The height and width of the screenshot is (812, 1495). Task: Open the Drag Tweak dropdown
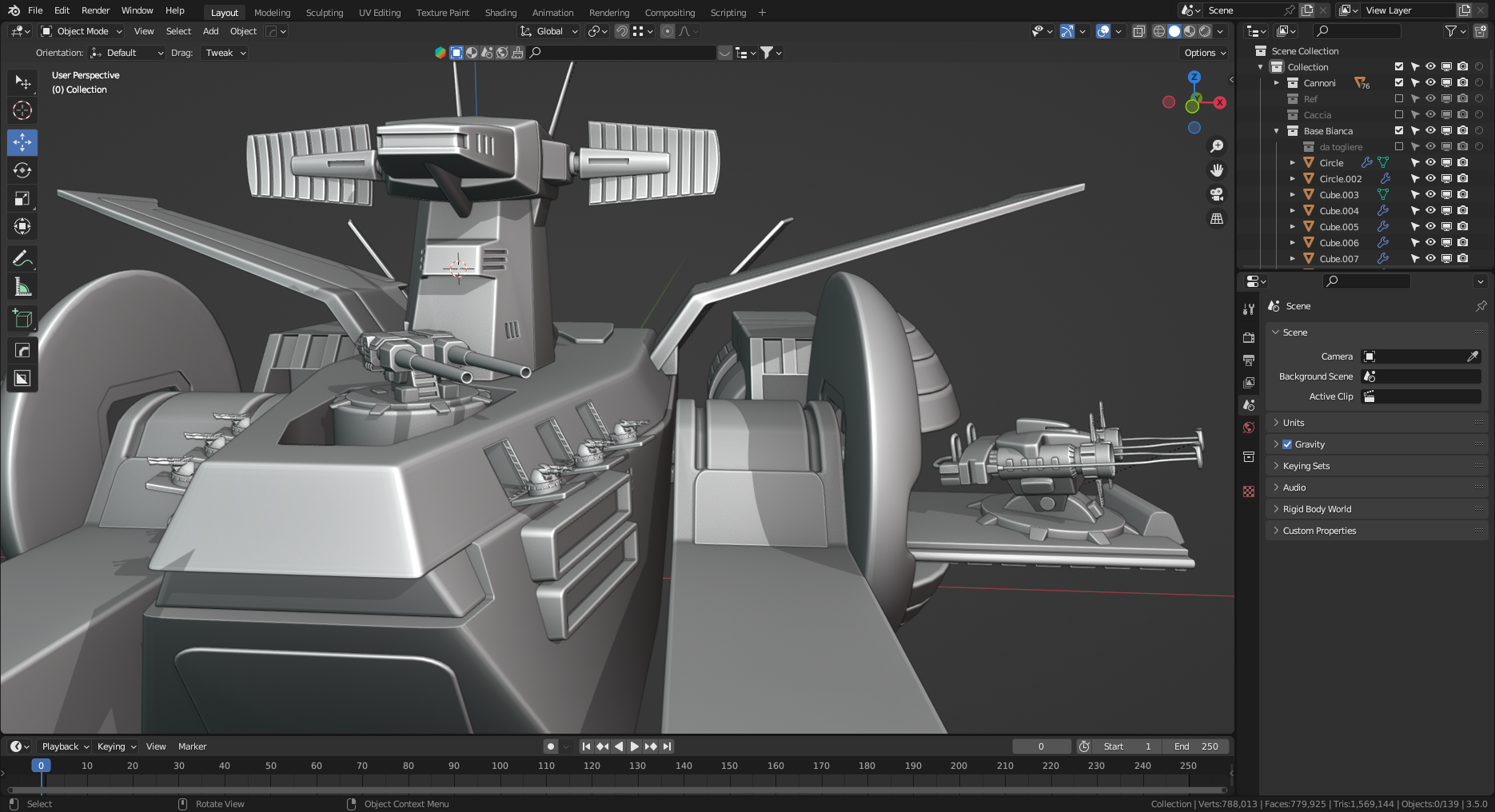point(224,53)
